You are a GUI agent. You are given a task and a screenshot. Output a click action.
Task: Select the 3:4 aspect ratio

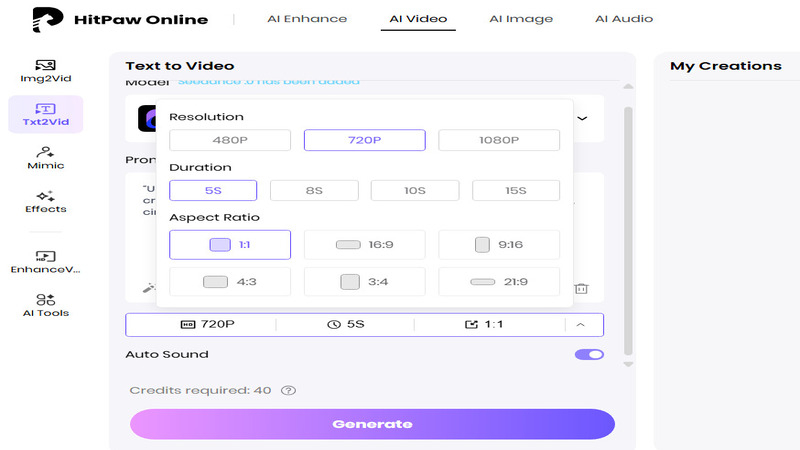tap(364, 282)
